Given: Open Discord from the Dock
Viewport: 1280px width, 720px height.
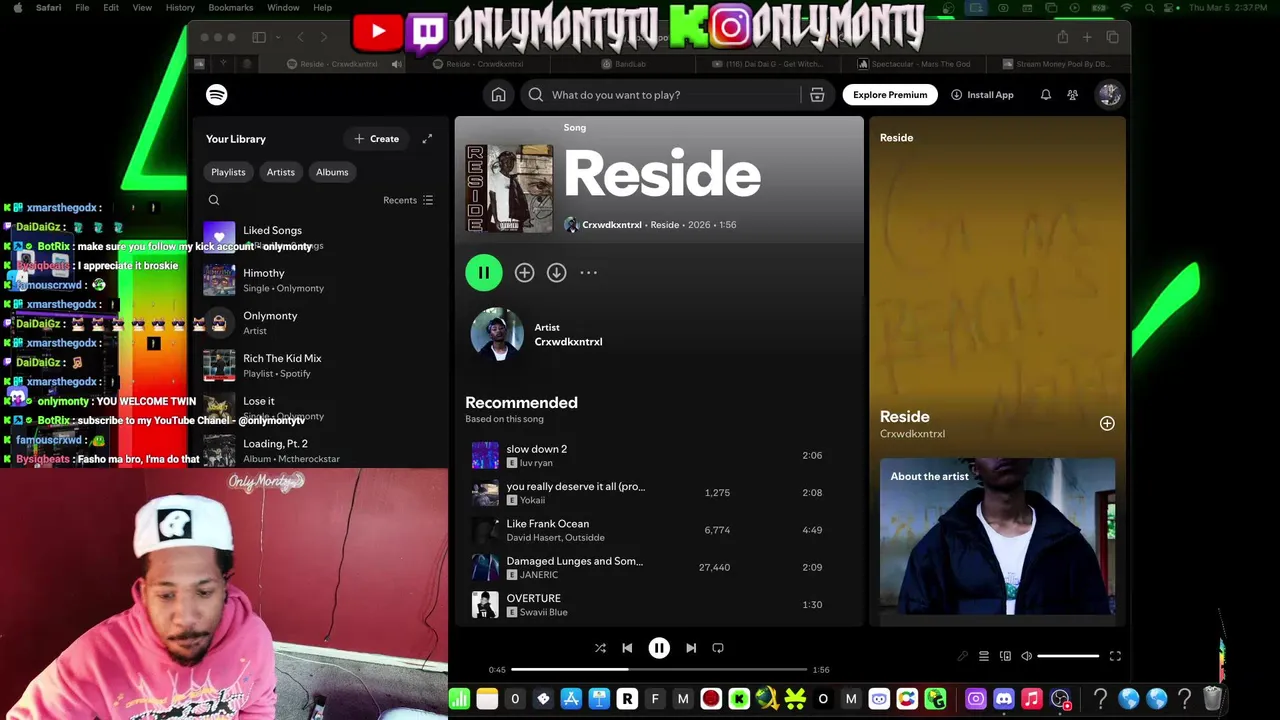Looking at the screenshot, I should coord(1004,699).
